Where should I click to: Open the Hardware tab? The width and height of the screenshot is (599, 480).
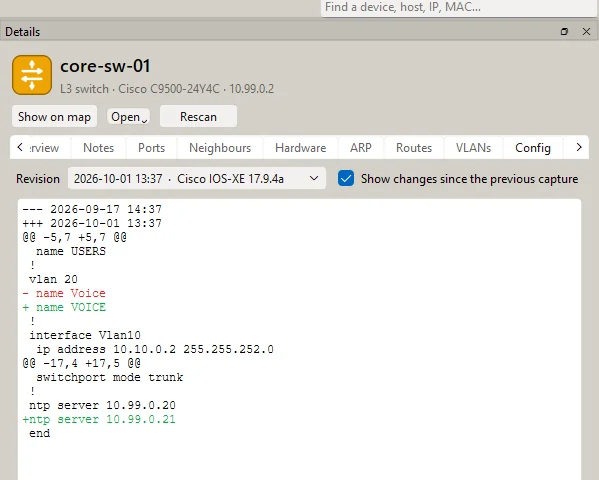tap(301, 148)
